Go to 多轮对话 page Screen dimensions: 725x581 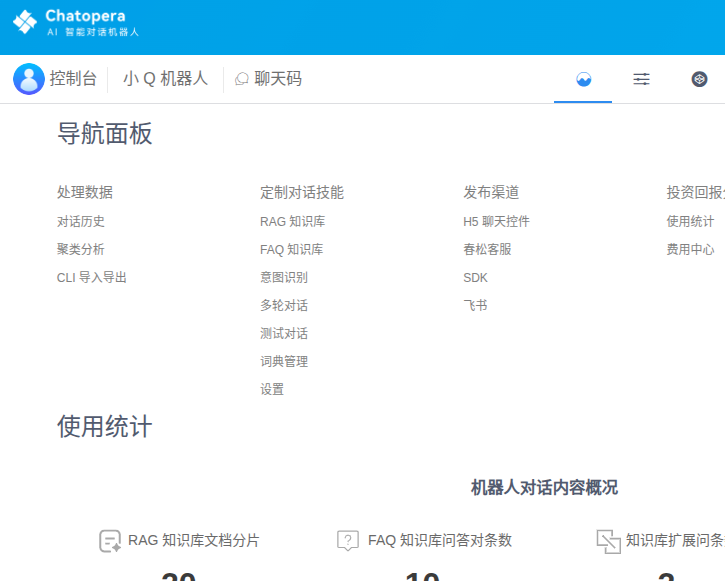pyautogui.click(x=284, y=306)
